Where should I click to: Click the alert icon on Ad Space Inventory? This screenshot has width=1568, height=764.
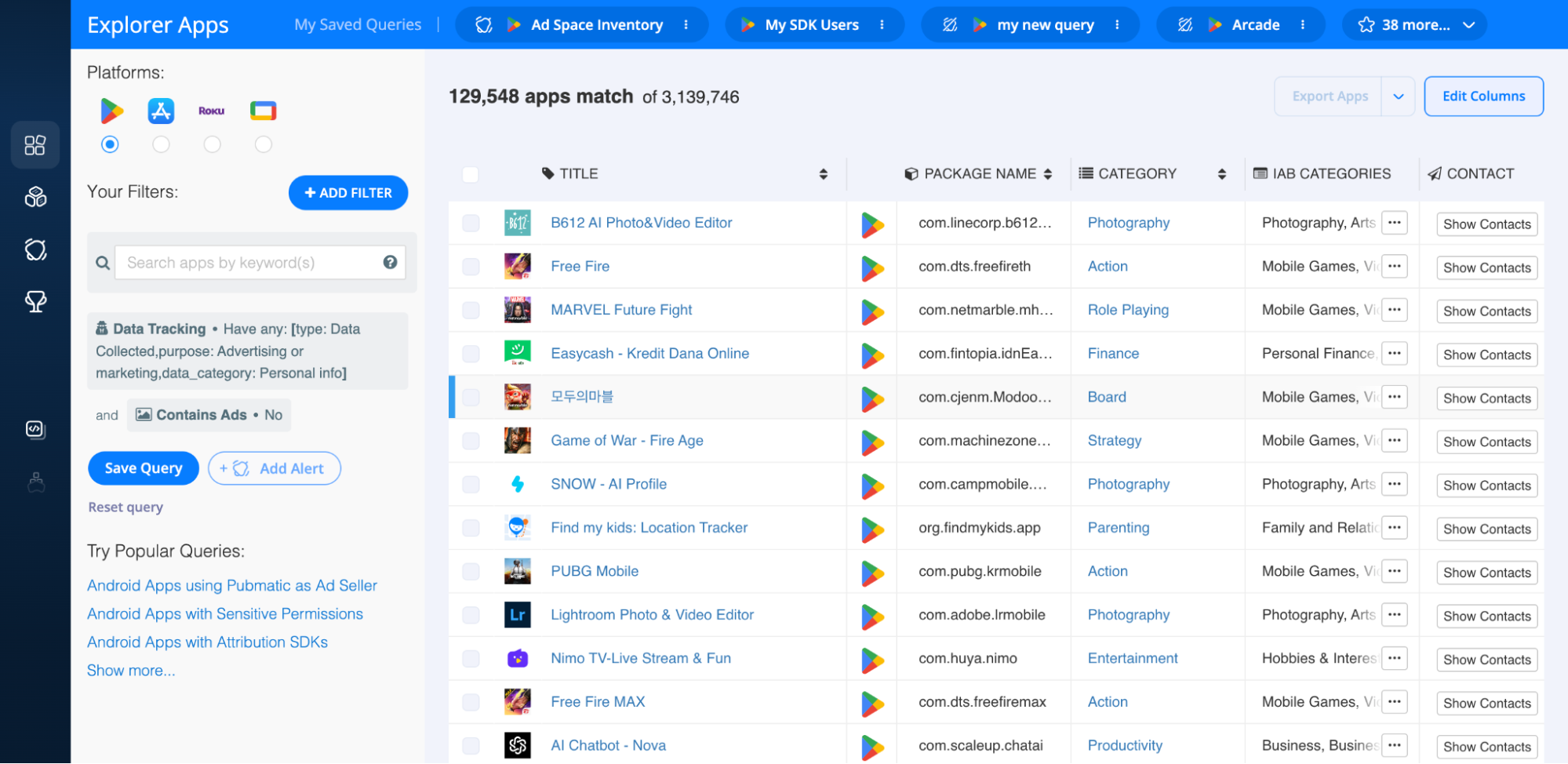click(484, 24)
